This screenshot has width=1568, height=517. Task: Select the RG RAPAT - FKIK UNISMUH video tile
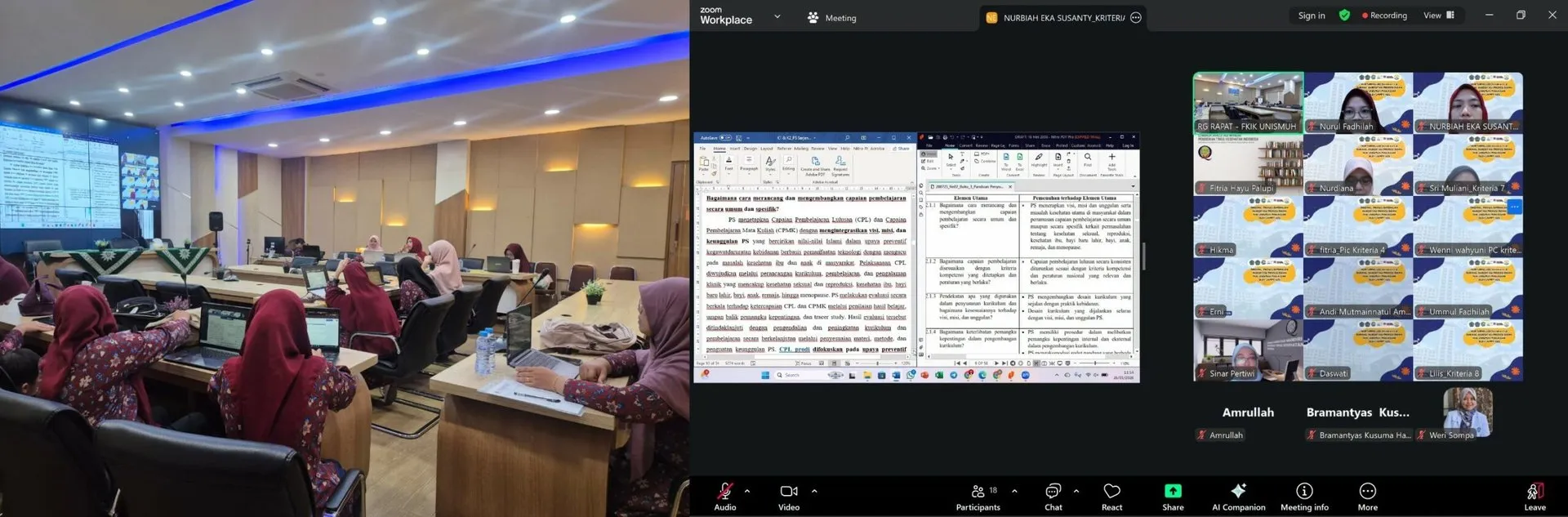(1248, 103)
